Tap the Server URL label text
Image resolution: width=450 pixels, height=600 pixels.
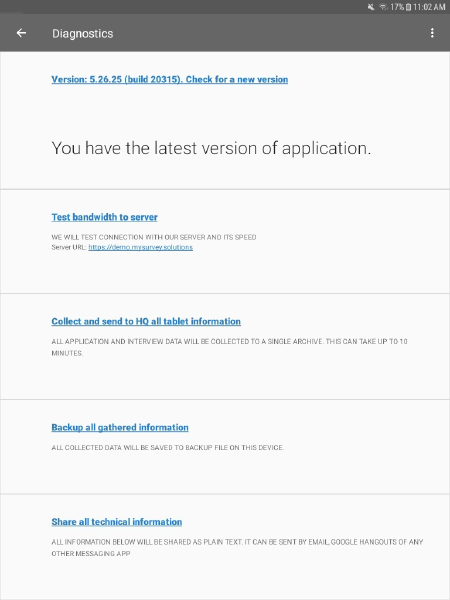69,247
